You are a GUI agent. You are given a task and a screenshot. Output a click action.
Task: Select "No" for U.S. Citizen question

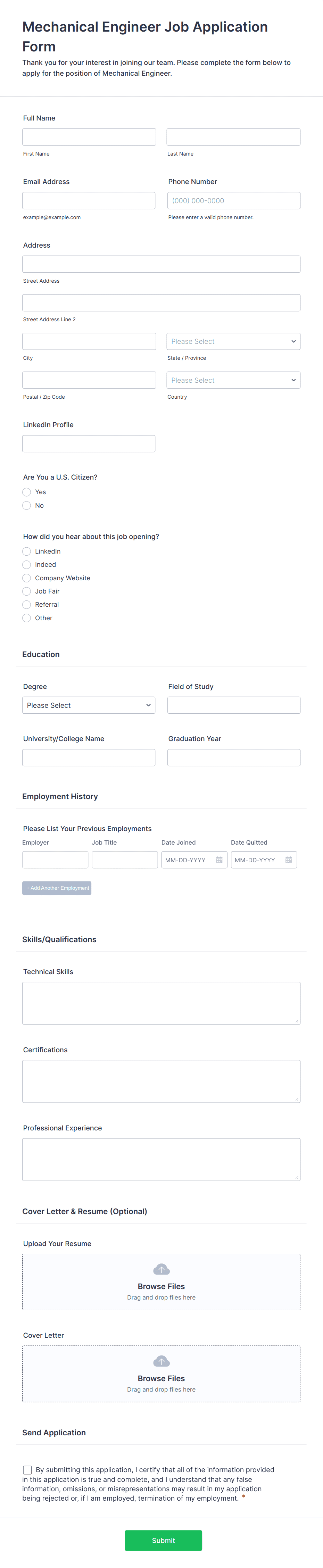(27, 505)
